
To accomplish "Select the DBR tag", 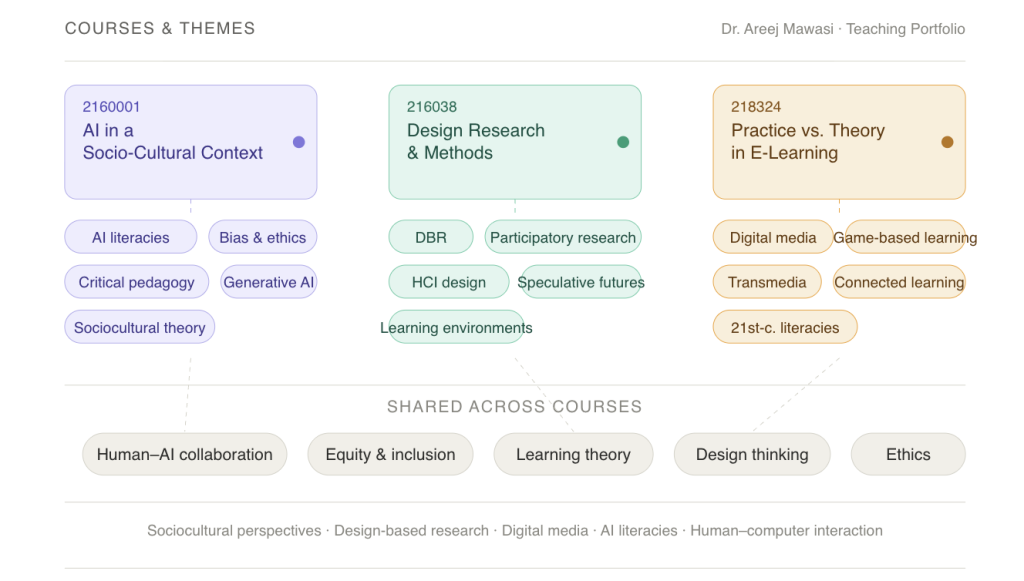I will click(x=431, y=238).
